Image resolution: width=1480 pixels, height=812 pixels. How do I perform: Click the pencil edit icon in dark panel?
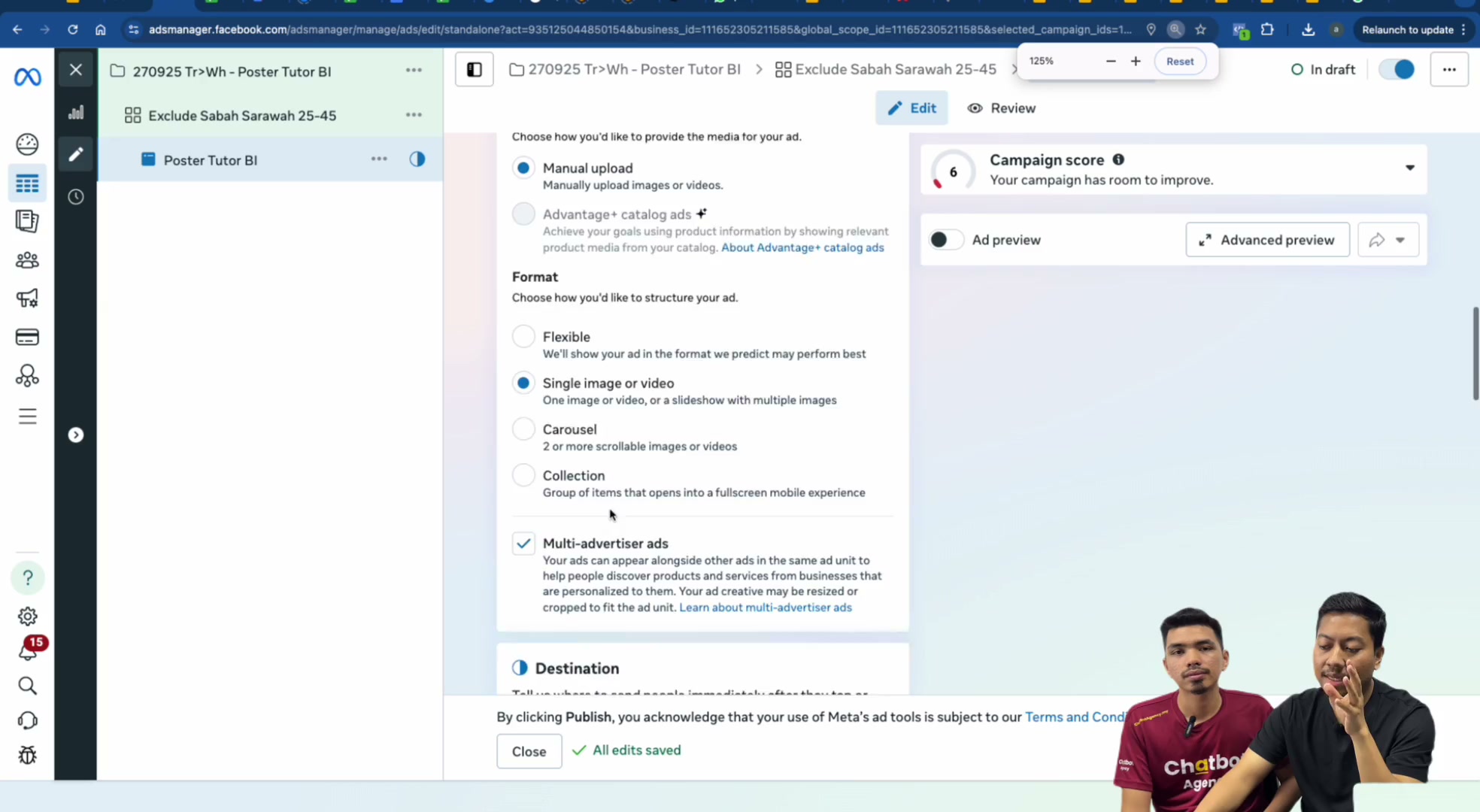coord(76,154)
